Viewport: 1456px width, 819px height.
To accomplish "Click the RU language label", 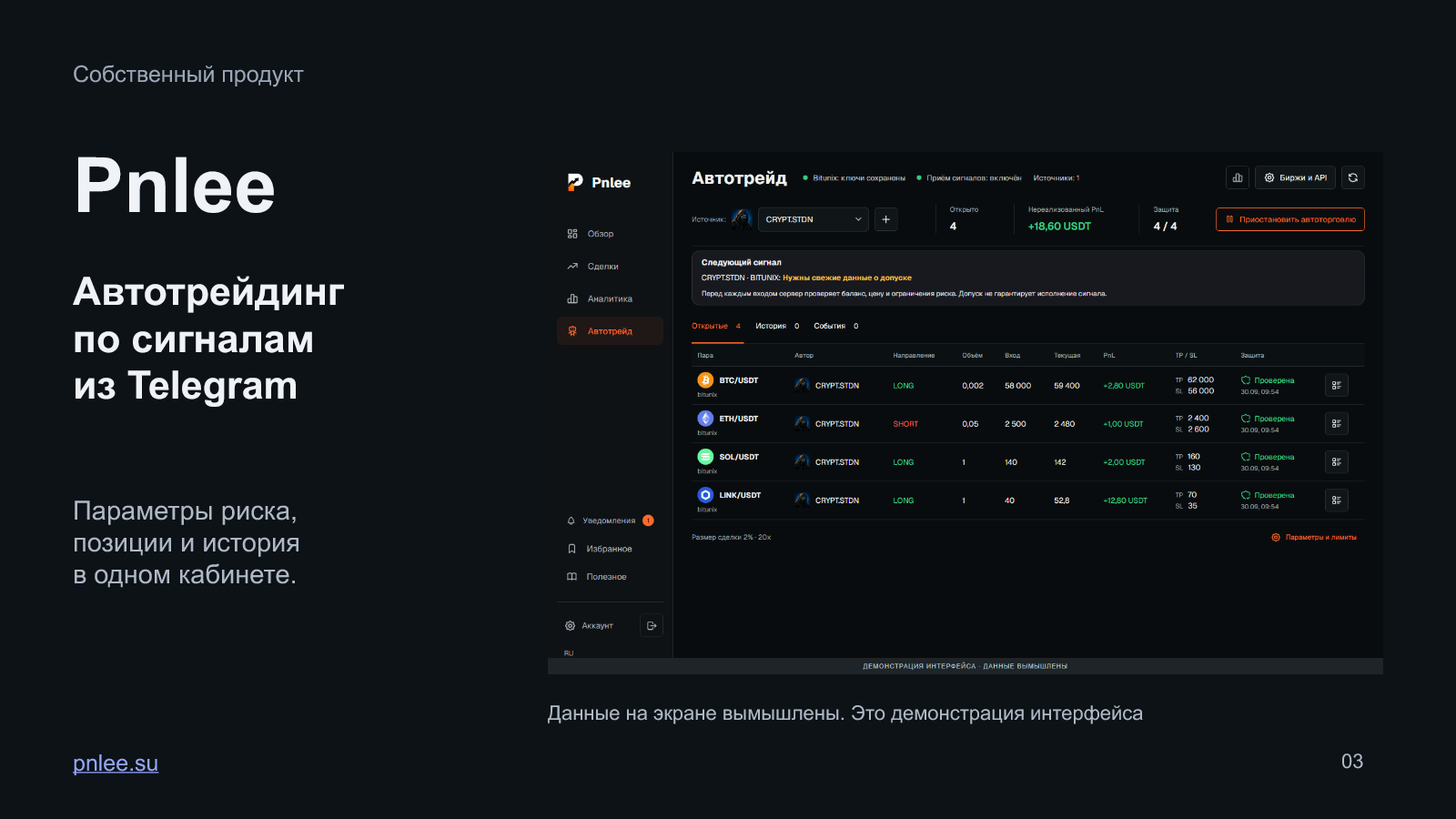I will pos(569,653).
